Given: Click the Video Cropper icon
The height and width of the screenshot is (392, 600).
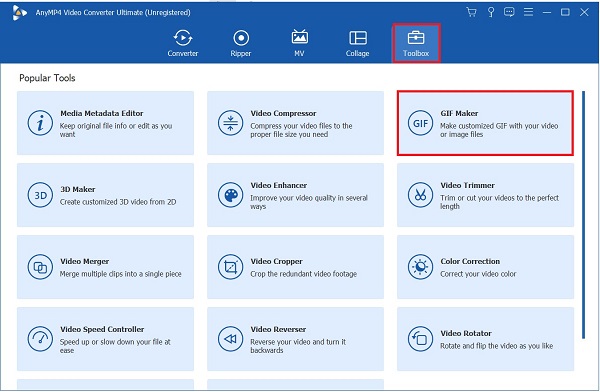Looking at the screenshot, I should [x=230, y=267].
